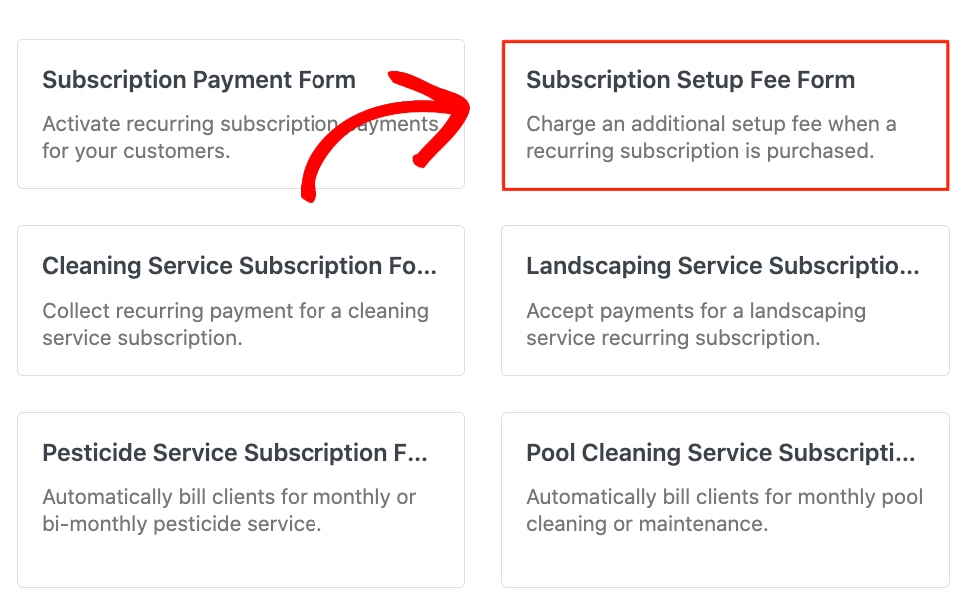
Task: Select the Landscaping Service Subscription template
Action: click(724, 300)
